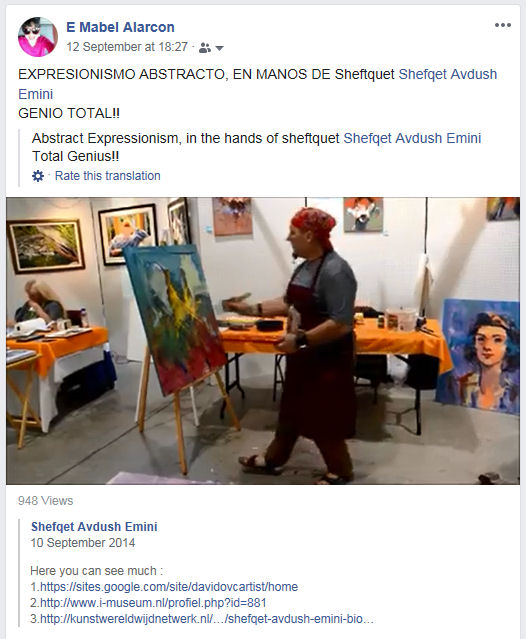Open the translation settings gear icon
Screen dimensions: 526x639
(x=38, y=176)
